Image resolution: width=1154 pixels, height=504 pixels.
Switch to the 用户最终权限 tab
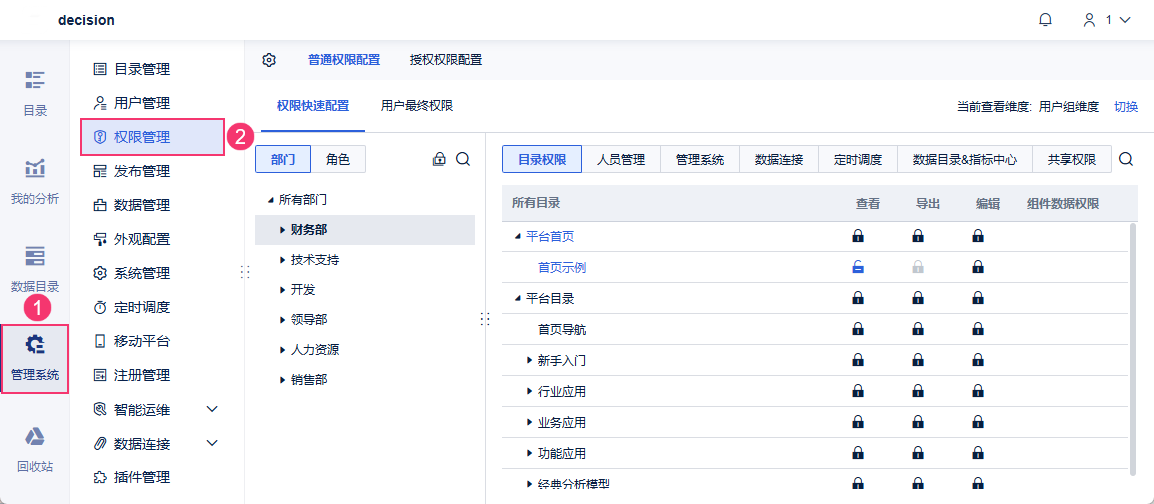417,106
